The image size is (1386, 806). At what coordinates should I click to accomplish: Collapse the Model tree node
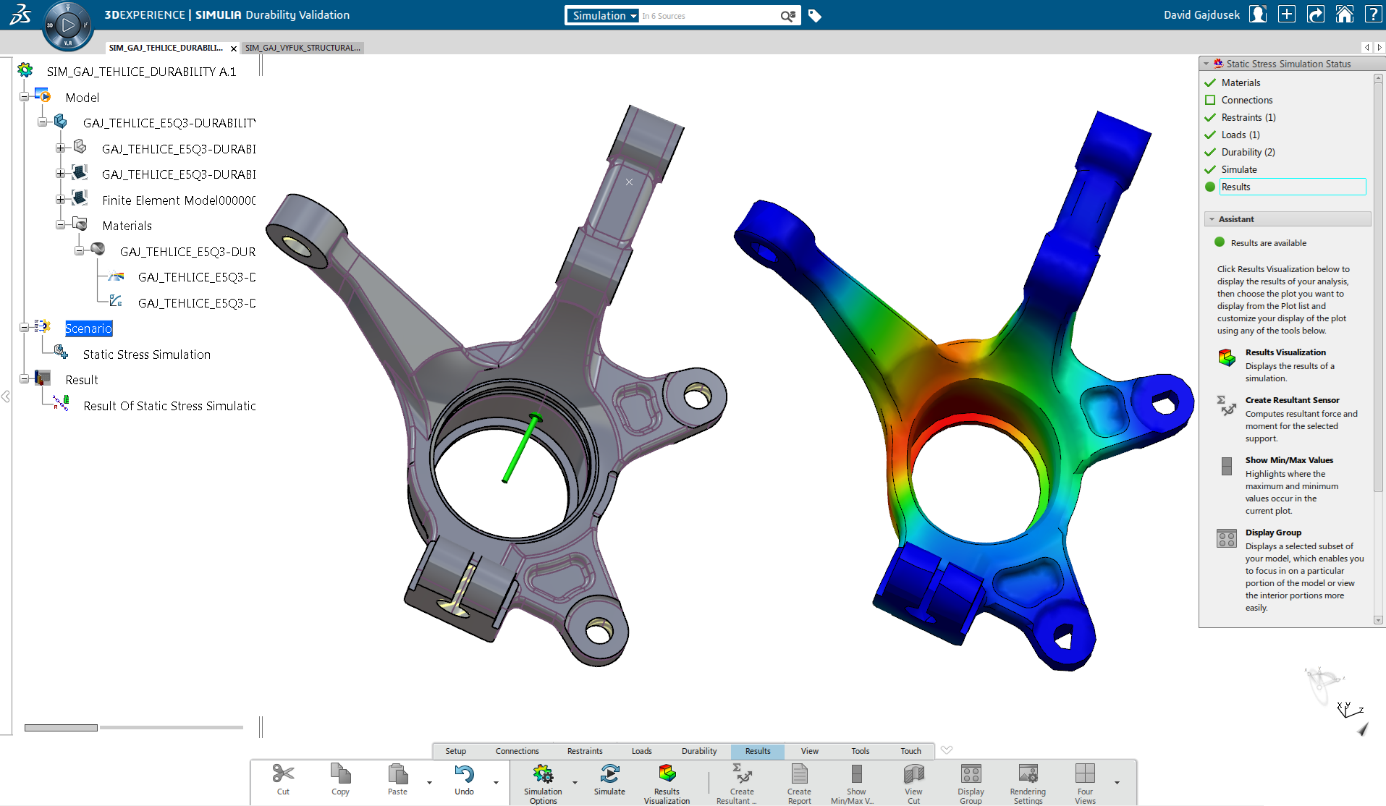23,97
